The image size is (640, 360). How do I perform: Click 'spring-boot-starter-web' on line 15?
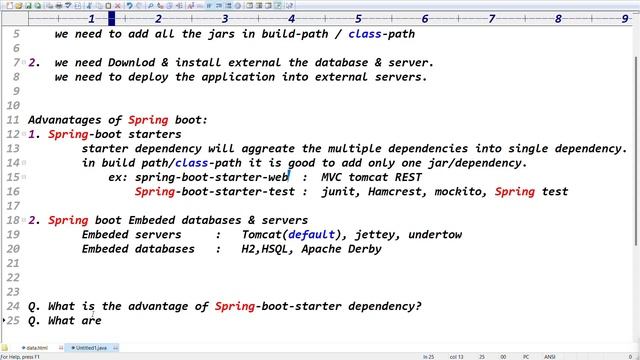[211, 177]
